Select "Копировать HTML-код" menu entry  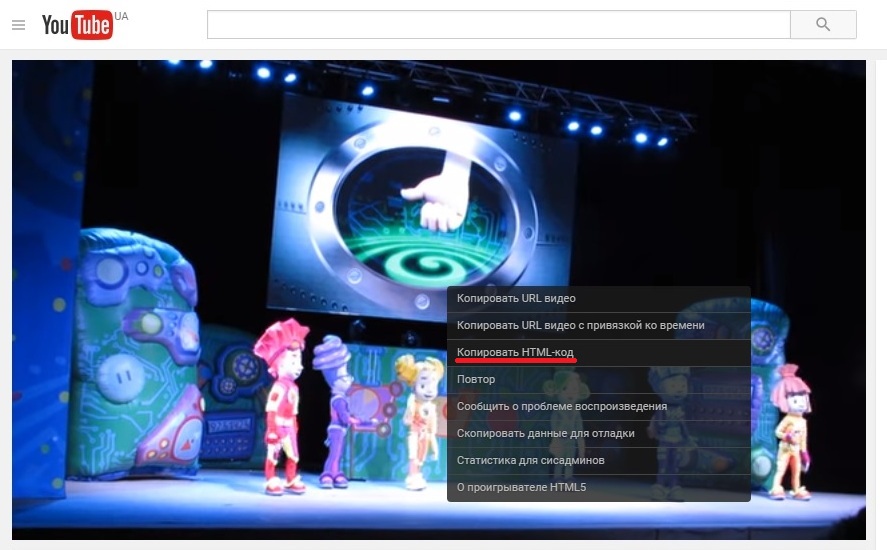[x=598, y=353]
